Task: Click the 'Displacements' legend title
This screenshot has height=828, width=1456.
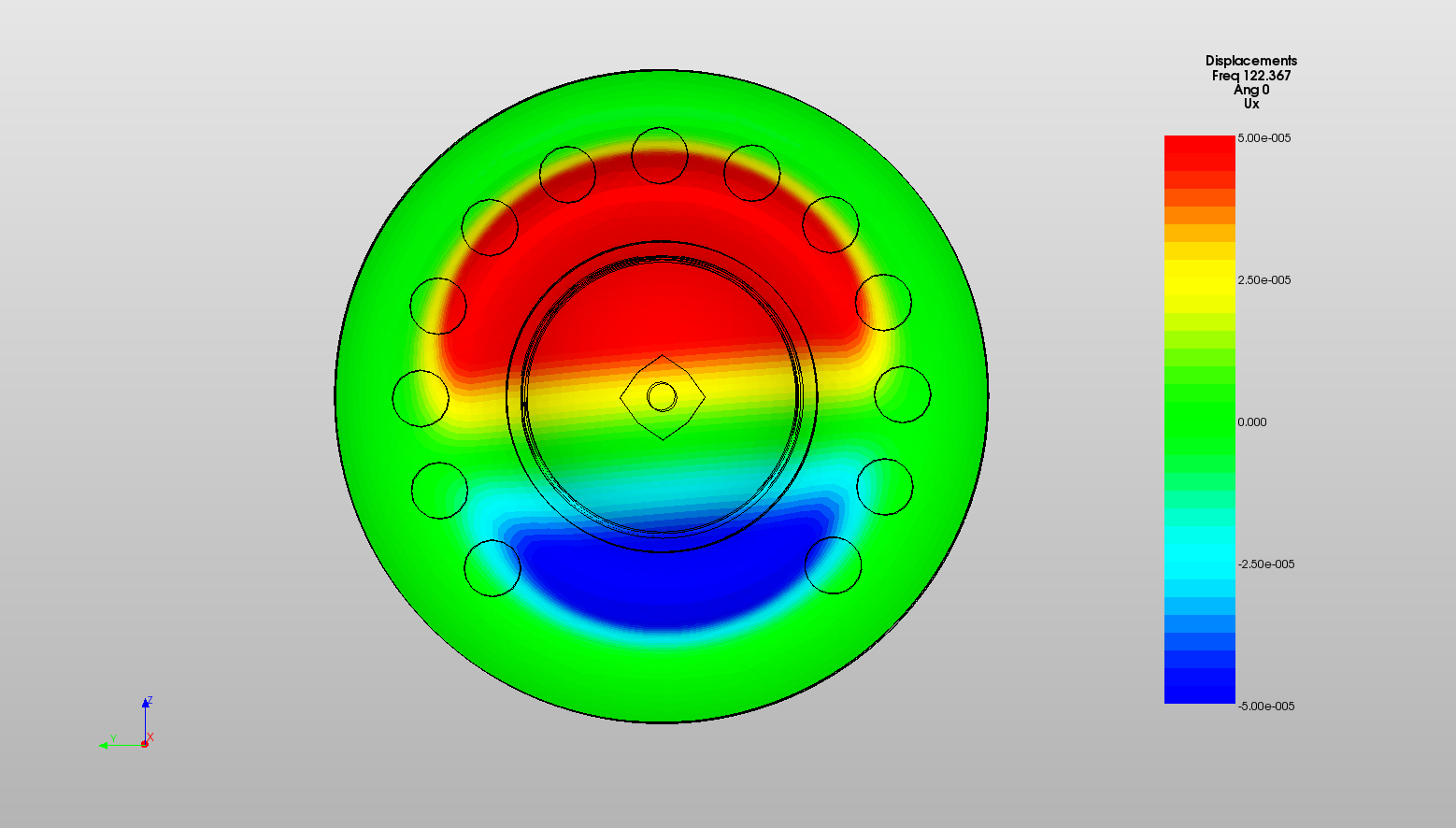Action: click(x=1250, y=61)
